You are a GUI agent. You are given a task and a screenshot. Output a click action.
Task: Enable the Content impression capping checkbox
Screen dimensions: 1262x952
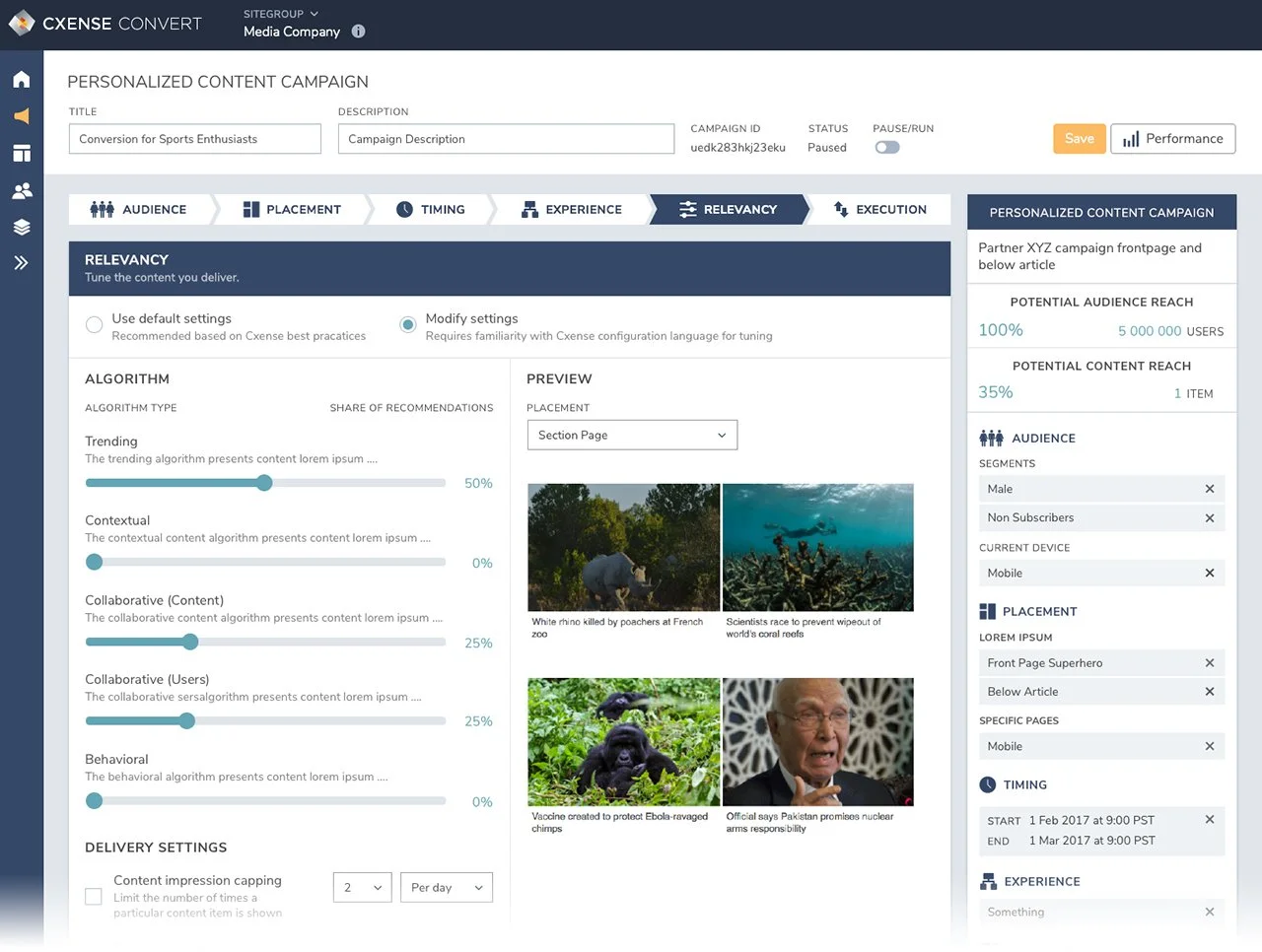pos(93,897)
